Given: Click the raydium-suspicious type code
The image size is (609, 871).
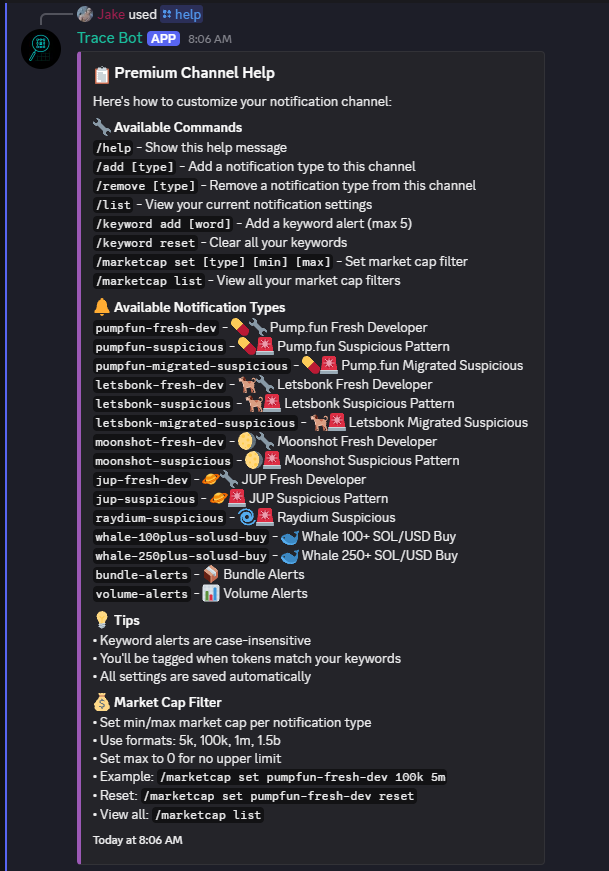Looking at the screenshot, I should click(159, 518).
